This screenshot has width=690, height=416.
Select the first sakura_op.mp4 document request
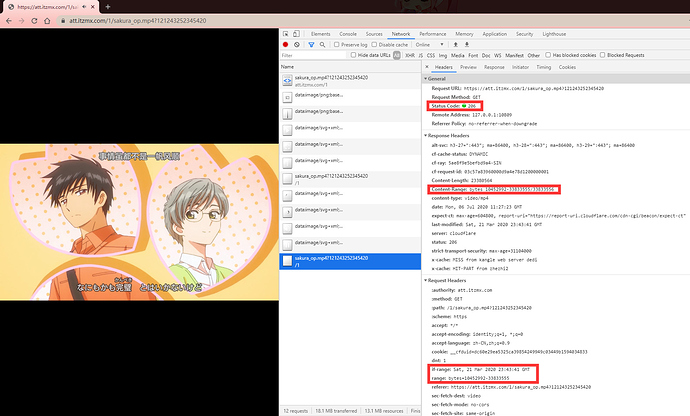coord(350,81)
